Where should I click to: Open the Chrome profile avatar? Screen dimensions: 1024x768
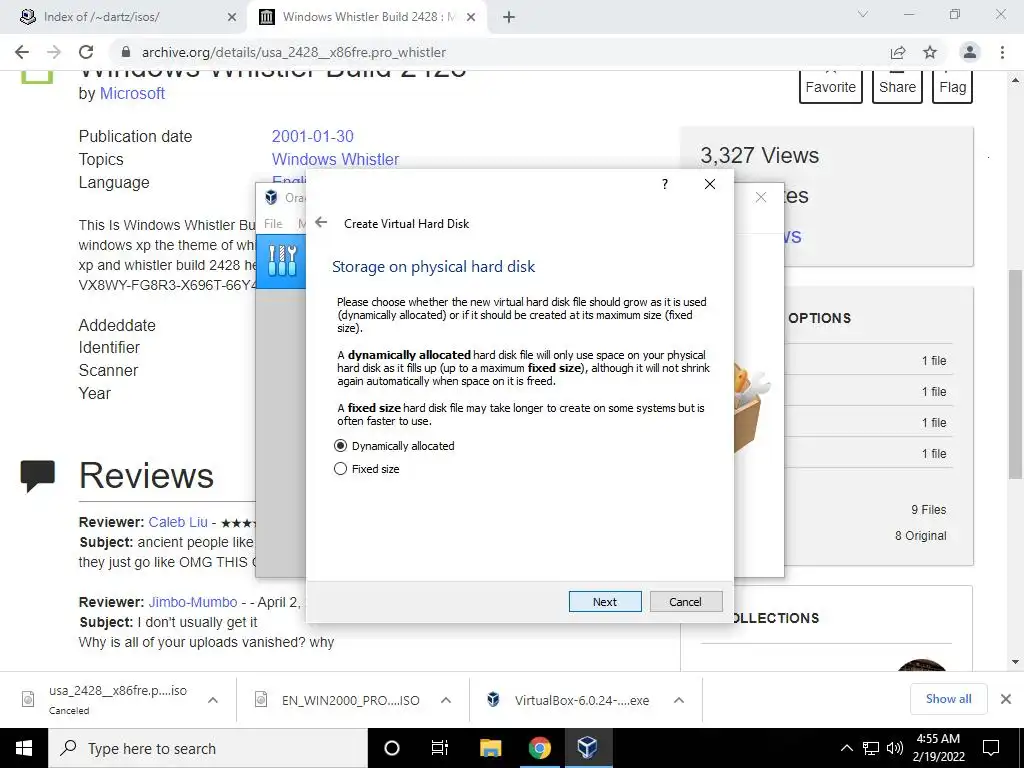point(970,52)
